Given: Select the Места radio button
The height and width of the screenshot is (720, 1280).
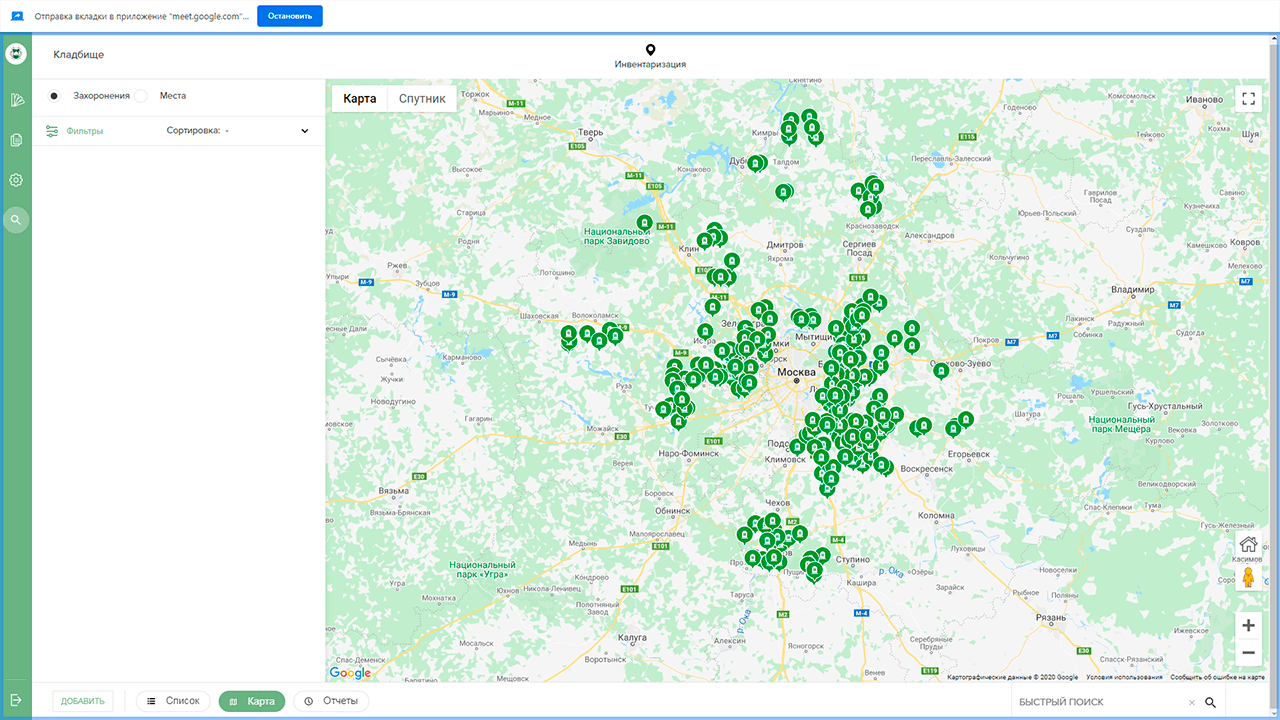Looking at the screenshot, I should click(141, 96).
